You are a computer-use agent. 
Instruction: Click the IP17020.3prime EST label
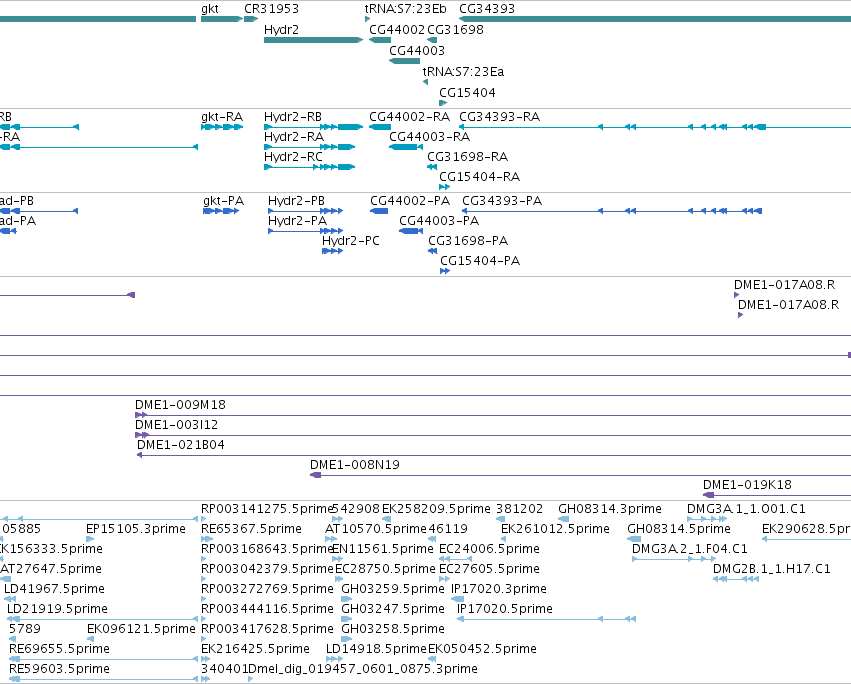(499, 589)
